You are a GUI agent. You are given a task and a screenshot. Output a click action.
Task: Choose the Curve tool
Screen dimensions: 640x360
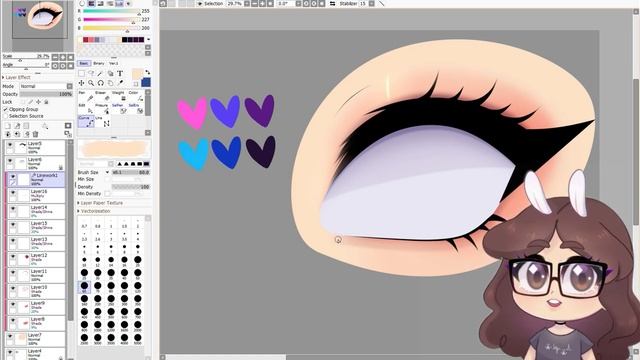coord(86,121)
